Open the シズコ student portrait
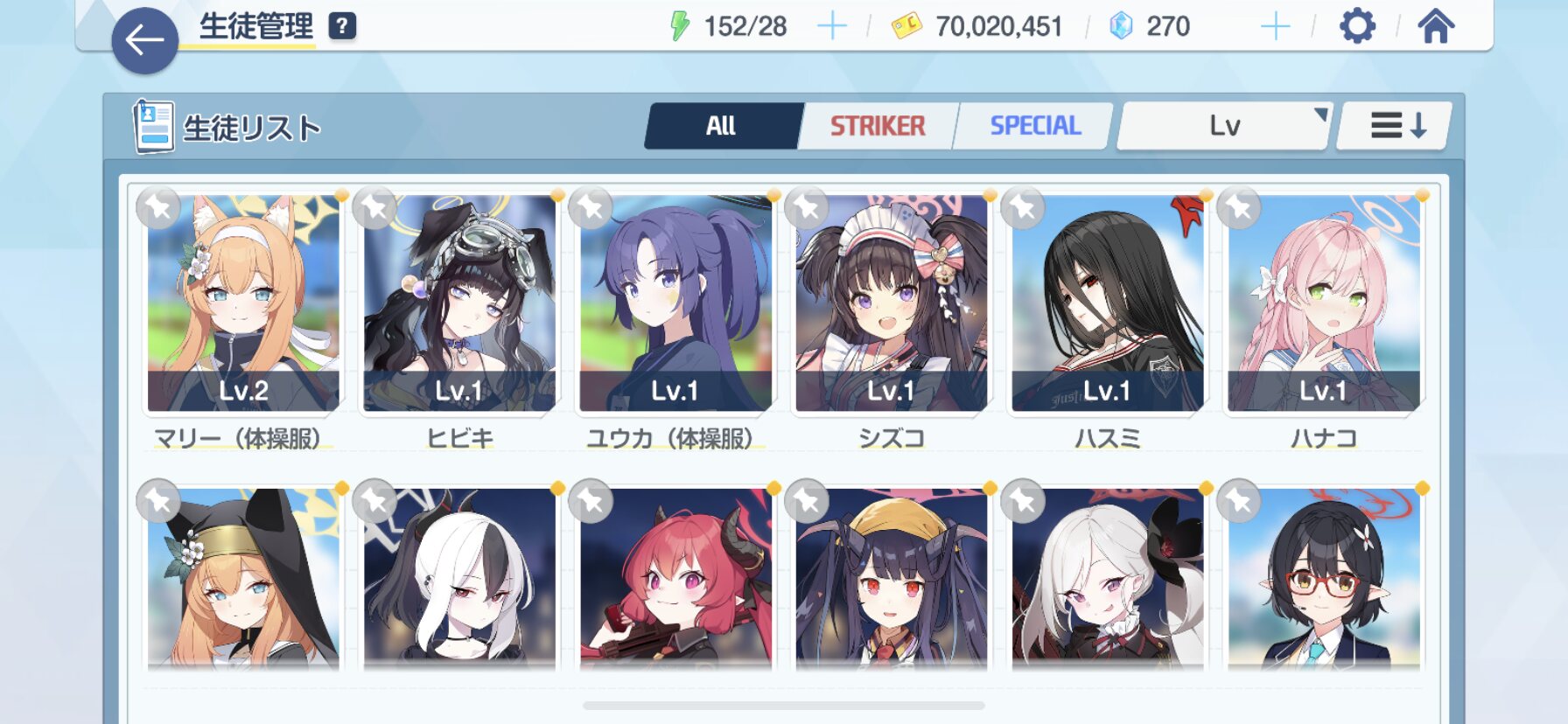The image size is (1568, 724). click(891, 303)
